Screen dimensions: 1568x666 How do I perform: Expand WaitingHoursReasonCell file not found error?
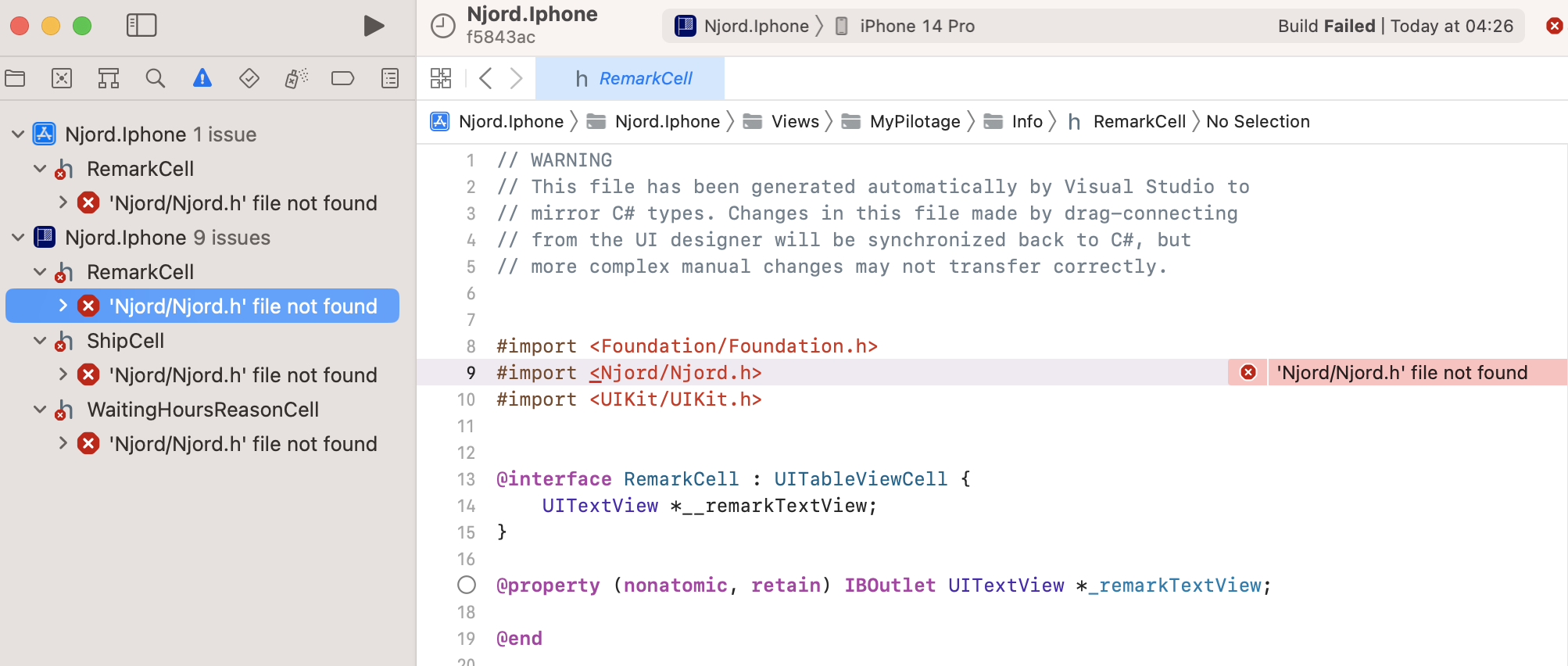[63, 444]
